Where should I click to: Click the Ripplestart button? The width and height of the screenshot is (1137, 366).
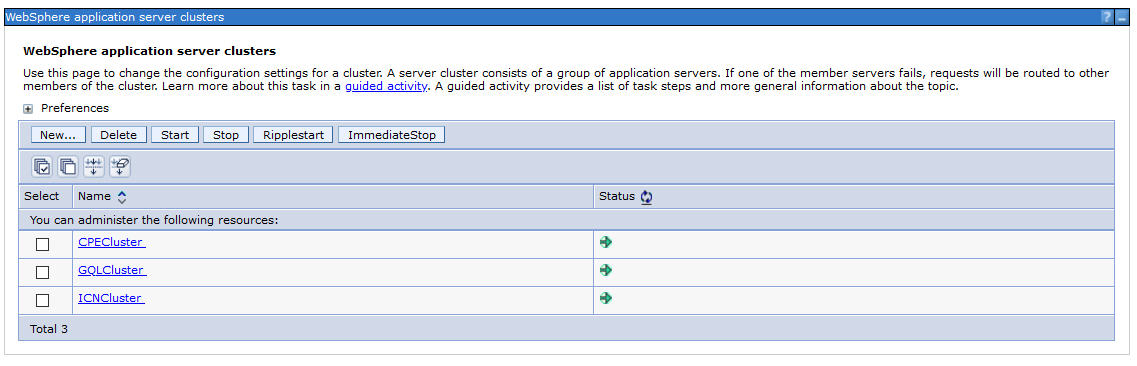[293, 135]
